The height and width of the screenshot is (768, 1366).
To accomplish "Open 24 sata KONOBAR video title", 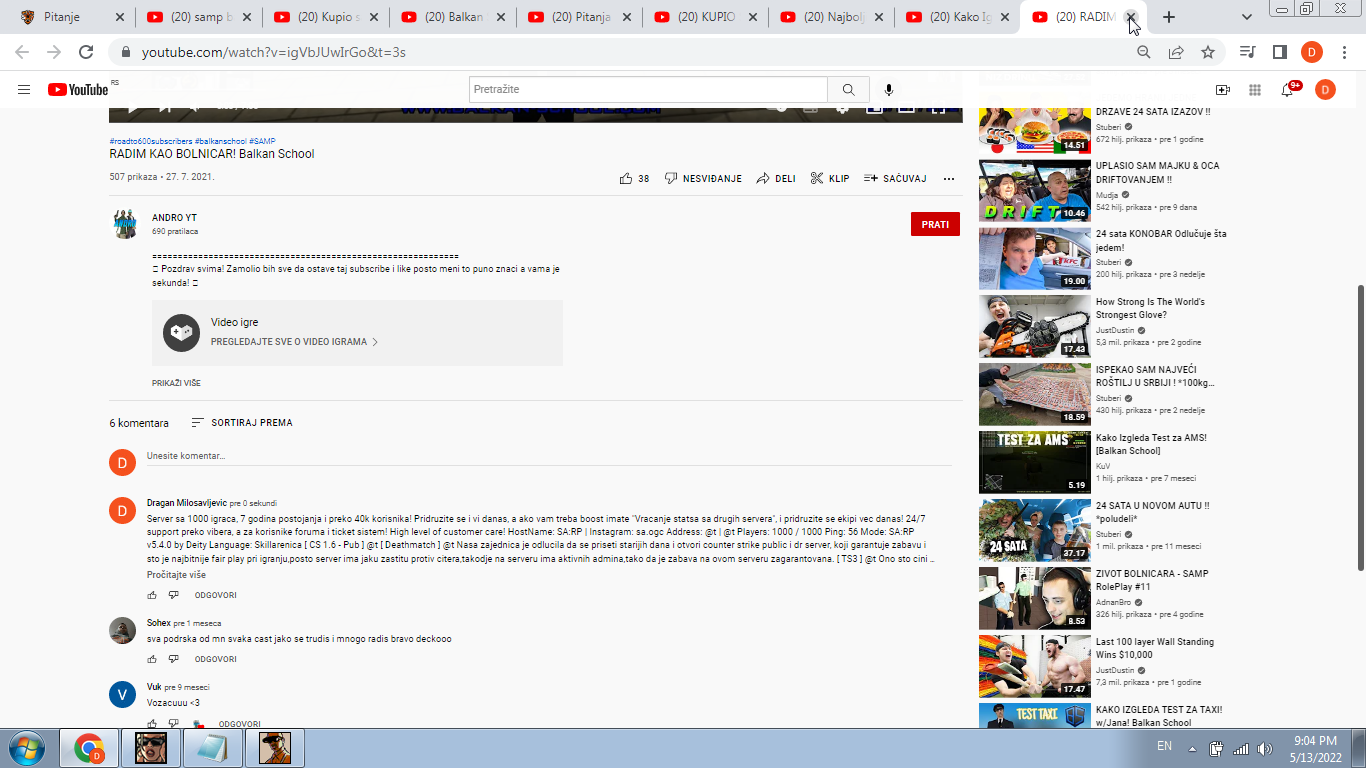I will 1161,241.
